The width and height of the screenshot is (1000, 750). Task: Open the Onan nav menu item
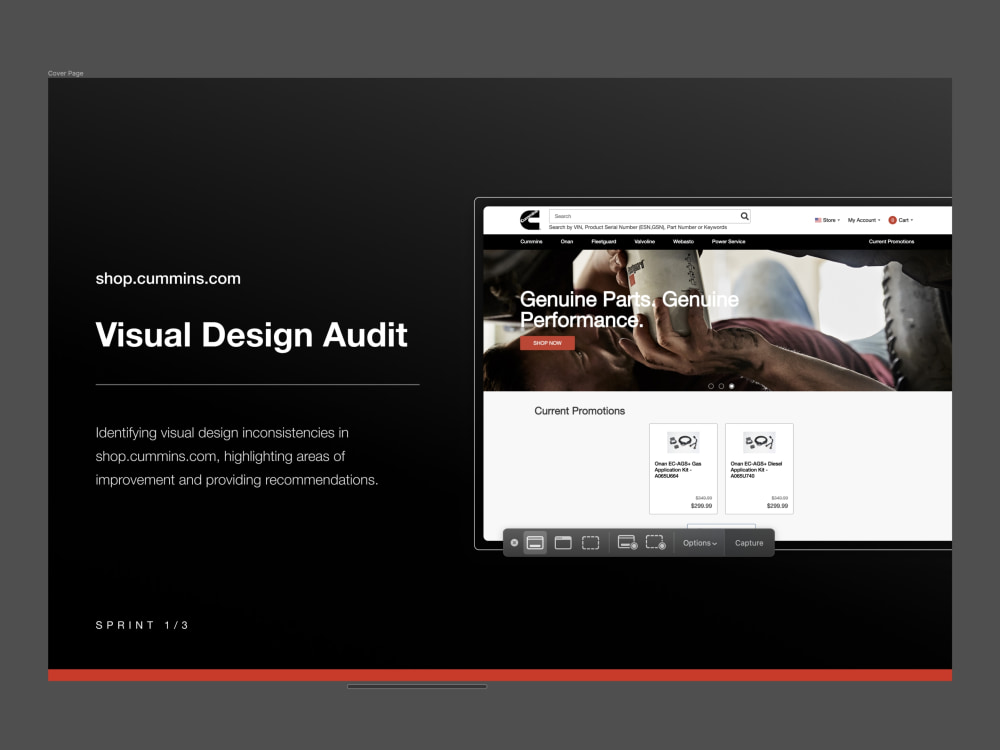coord(566,242)
